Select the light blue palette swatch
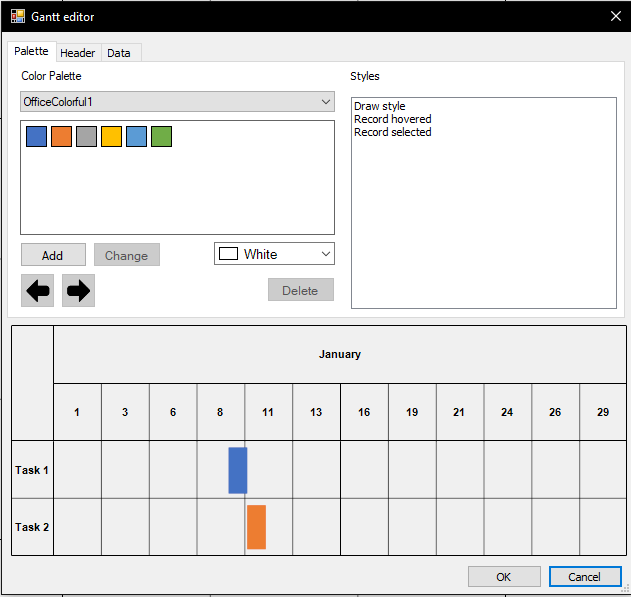Viewport: 631px width, 597px height. point(136,136)
